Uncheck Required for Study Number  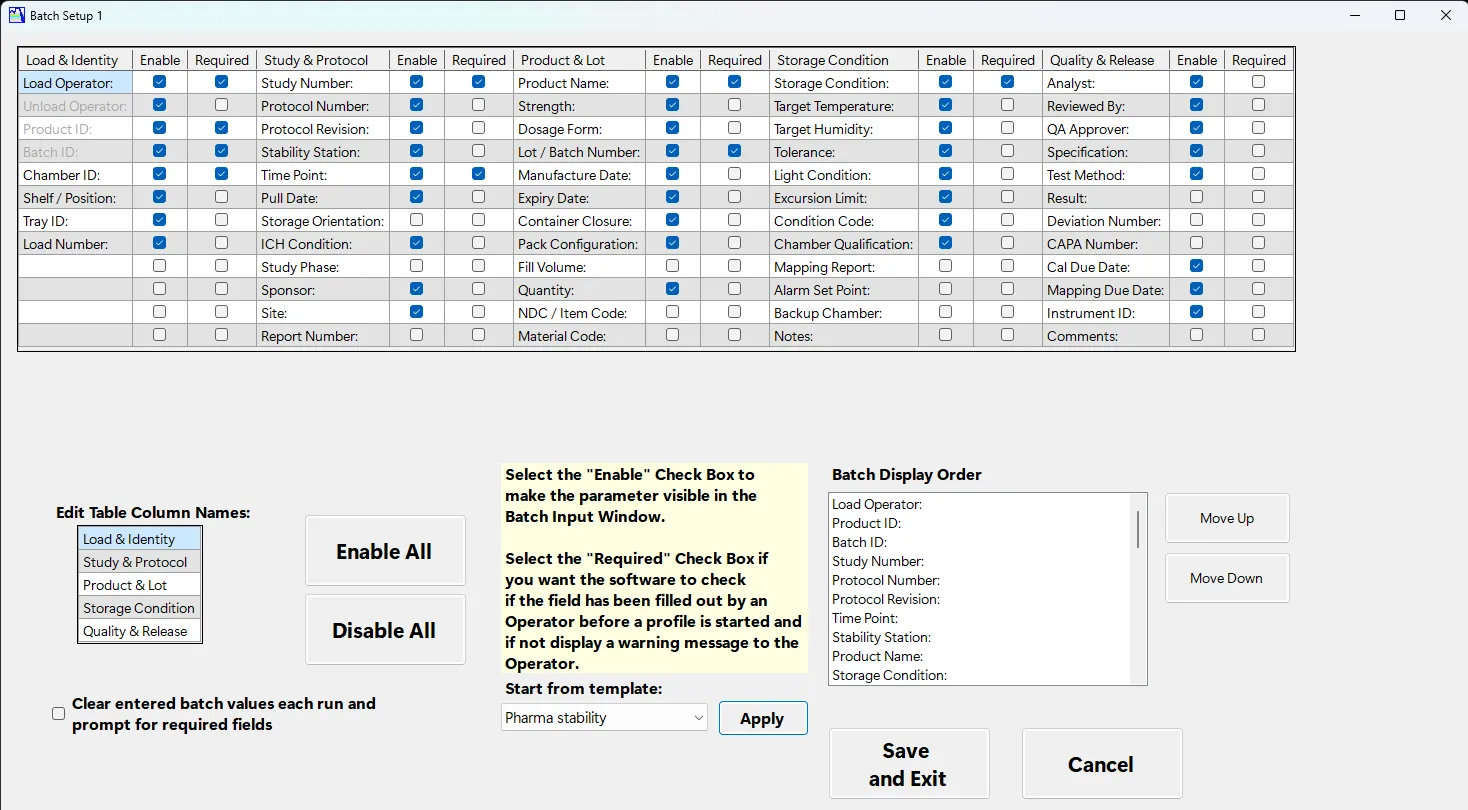478,82
